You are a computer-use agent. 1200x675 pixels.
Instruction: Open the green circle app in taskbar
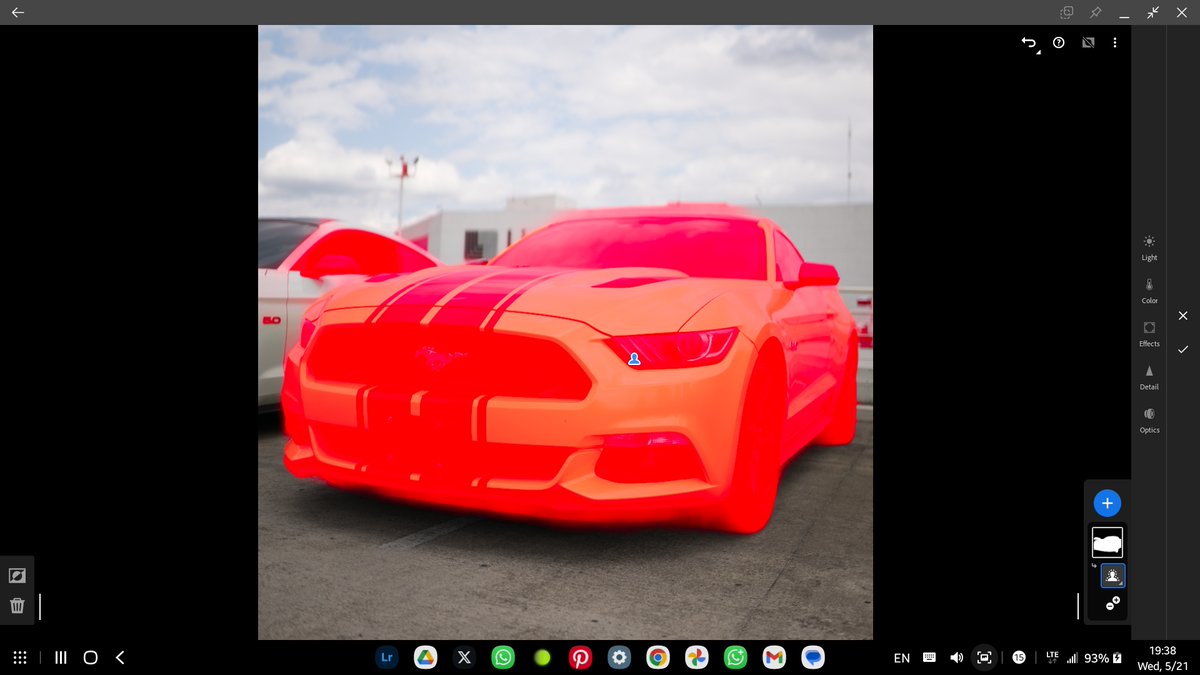click(x=542, y=658)
